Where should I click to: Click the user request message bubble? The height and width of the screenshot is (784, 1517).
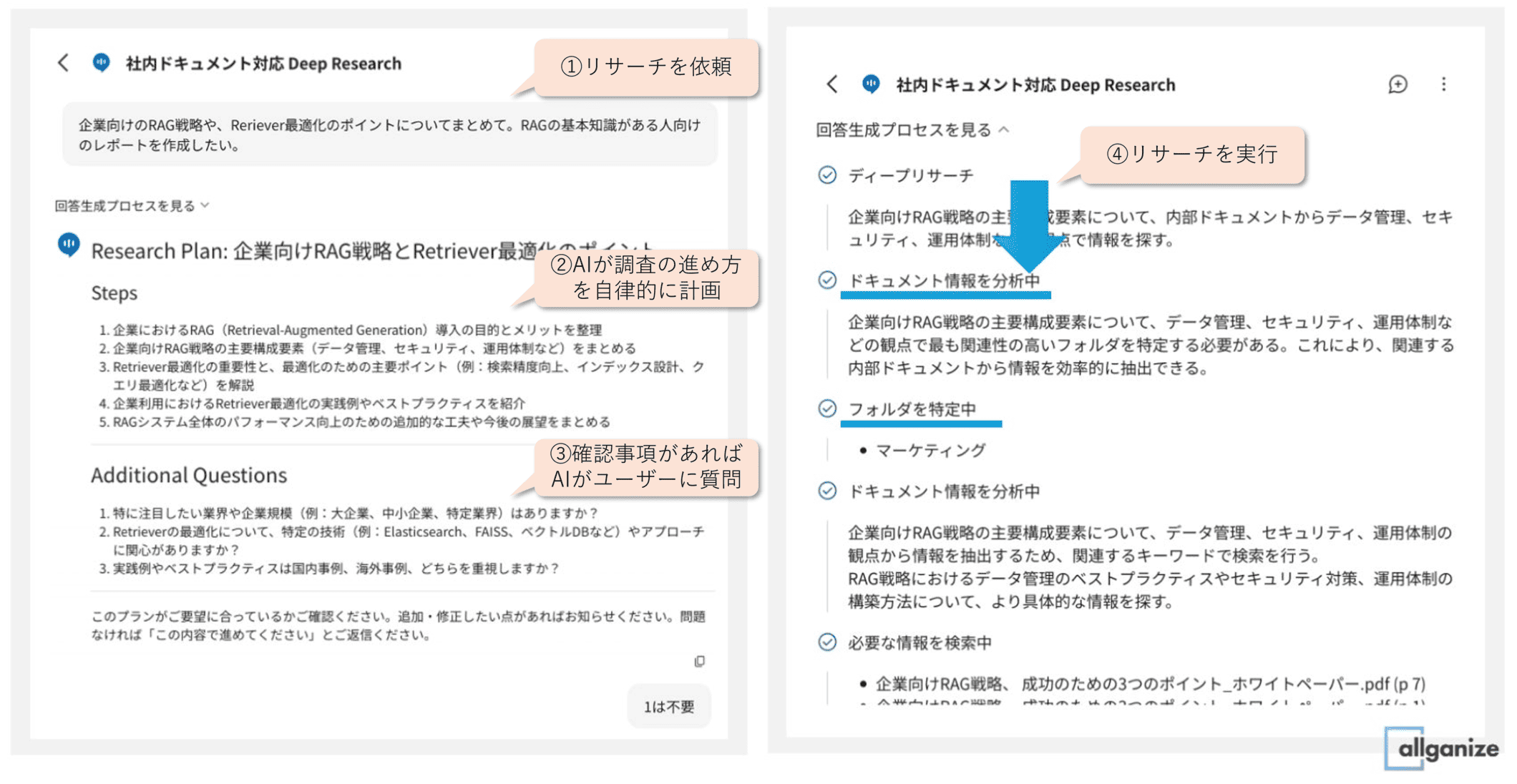(x=389, y=134)
